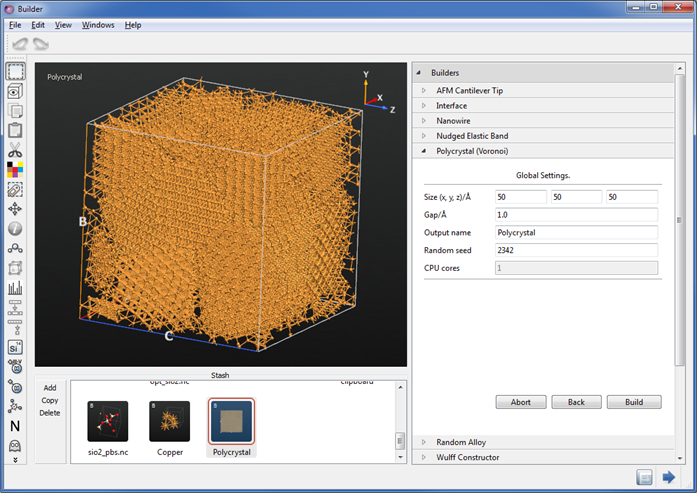Click the wireframe cell box icon

click(15, 268)
